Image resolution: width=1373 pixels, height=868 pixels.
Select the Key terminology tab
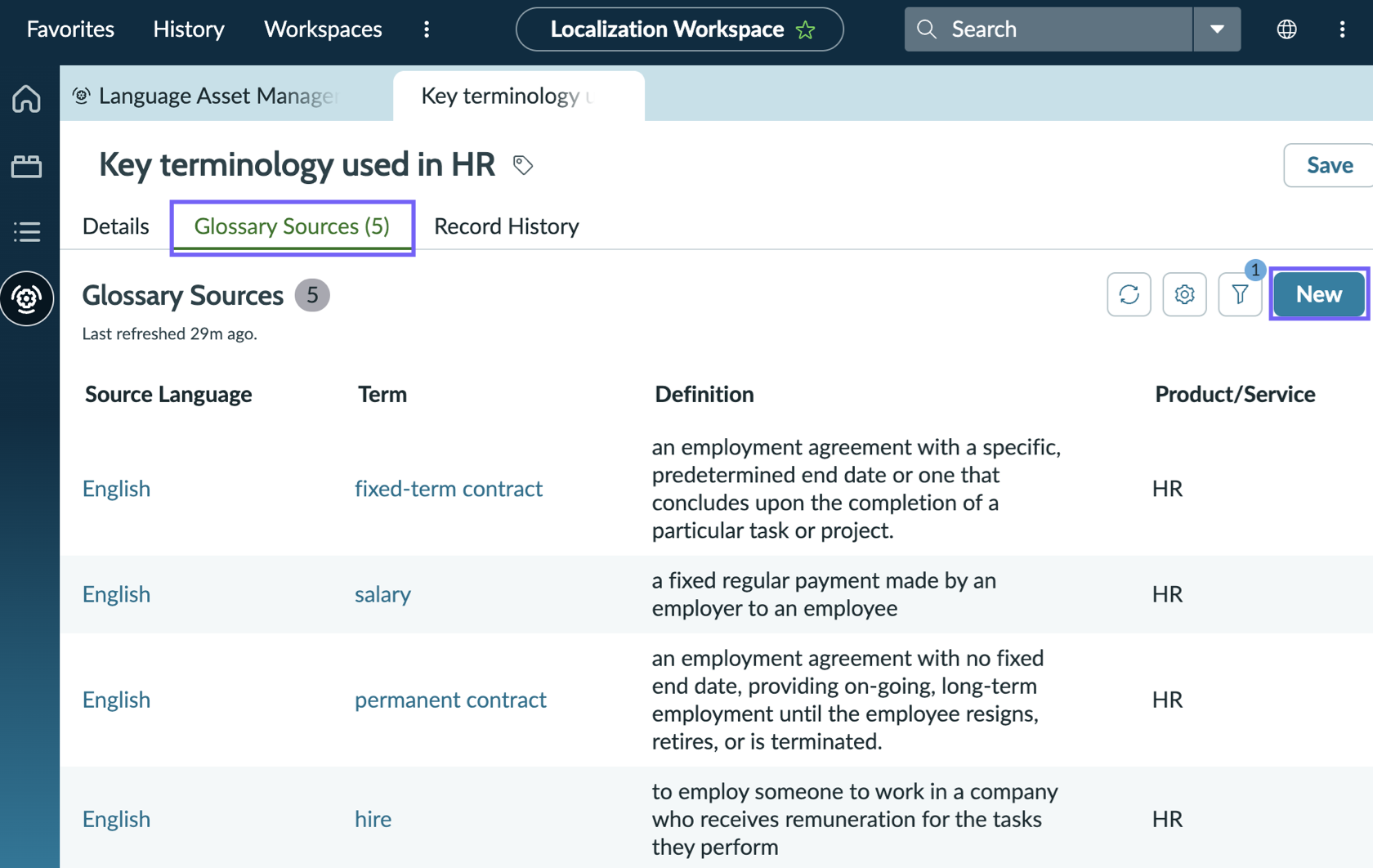[519, 96]
